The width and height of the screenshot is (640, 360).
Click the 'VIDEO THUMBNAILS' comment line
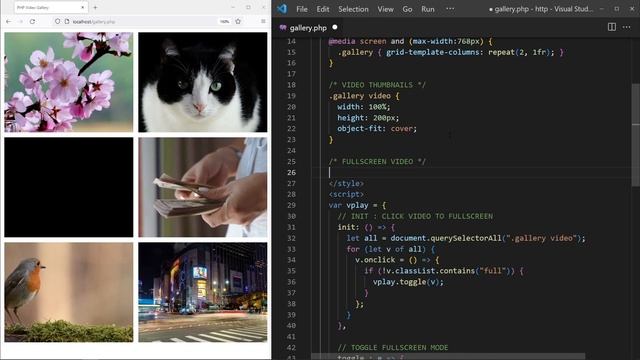click(x=377, y=85)
